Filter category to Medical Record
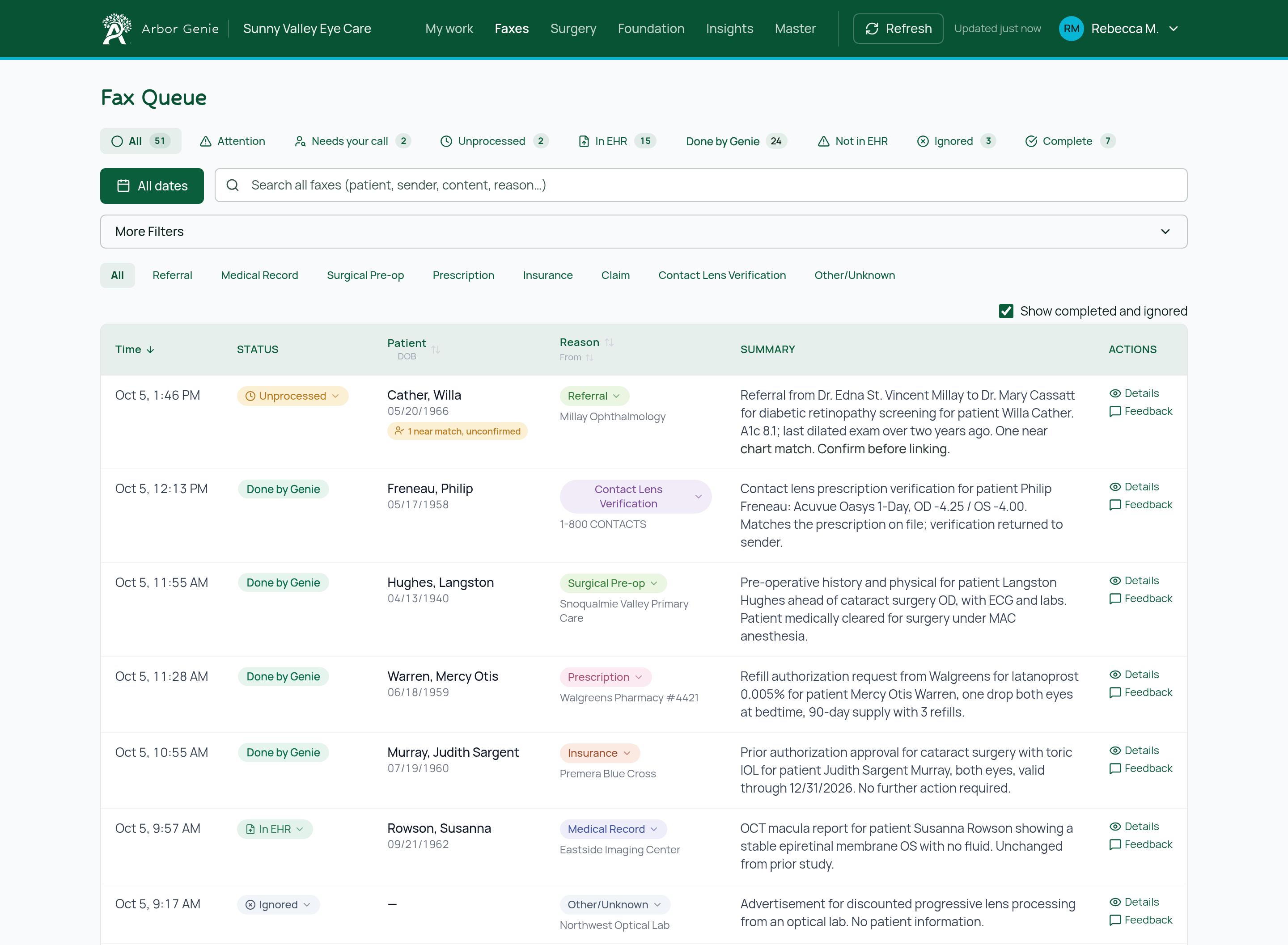Screen dimensions: 1288x945 coord(259,275)
